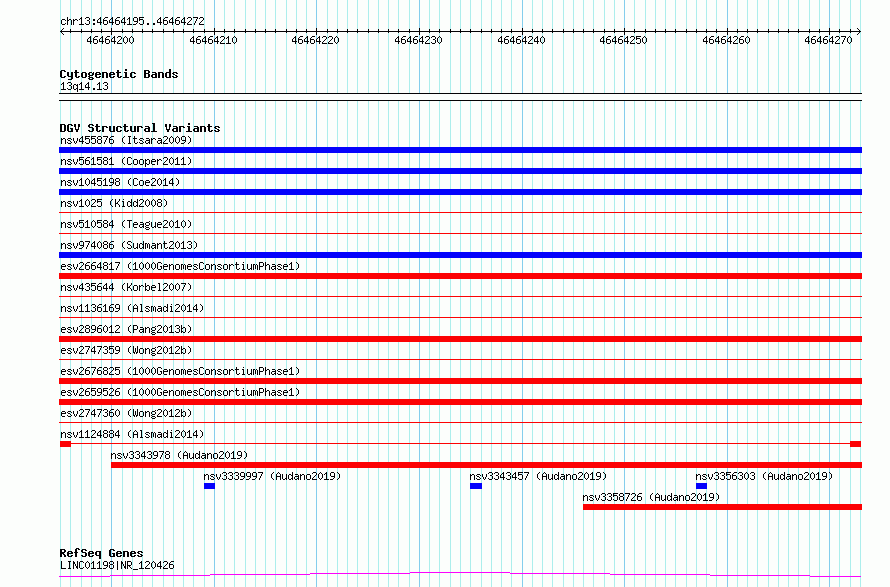890x587 pixels.
Task: Click the small blue marker under nsv3339997
Action: [x=209, y=486]
